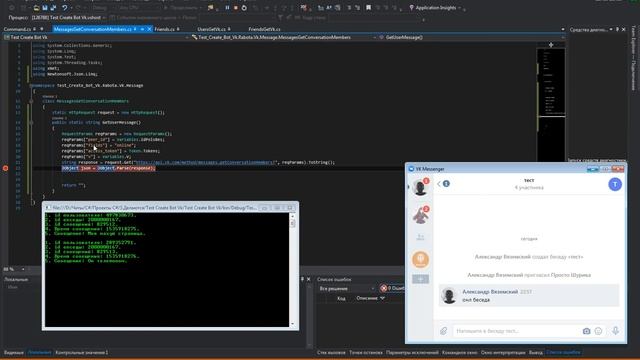Switch to the UsersGetVk.cs tab

click(211, 29)
